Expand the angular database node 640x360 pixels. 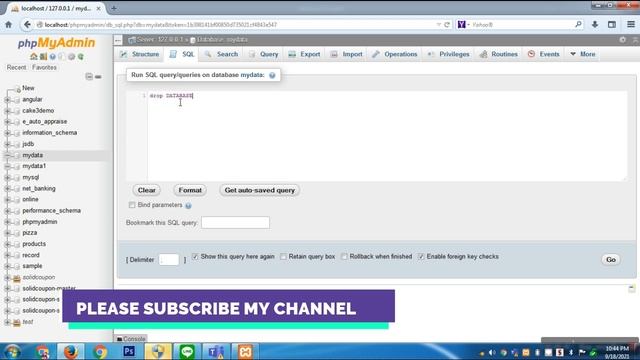coord(7,100)
